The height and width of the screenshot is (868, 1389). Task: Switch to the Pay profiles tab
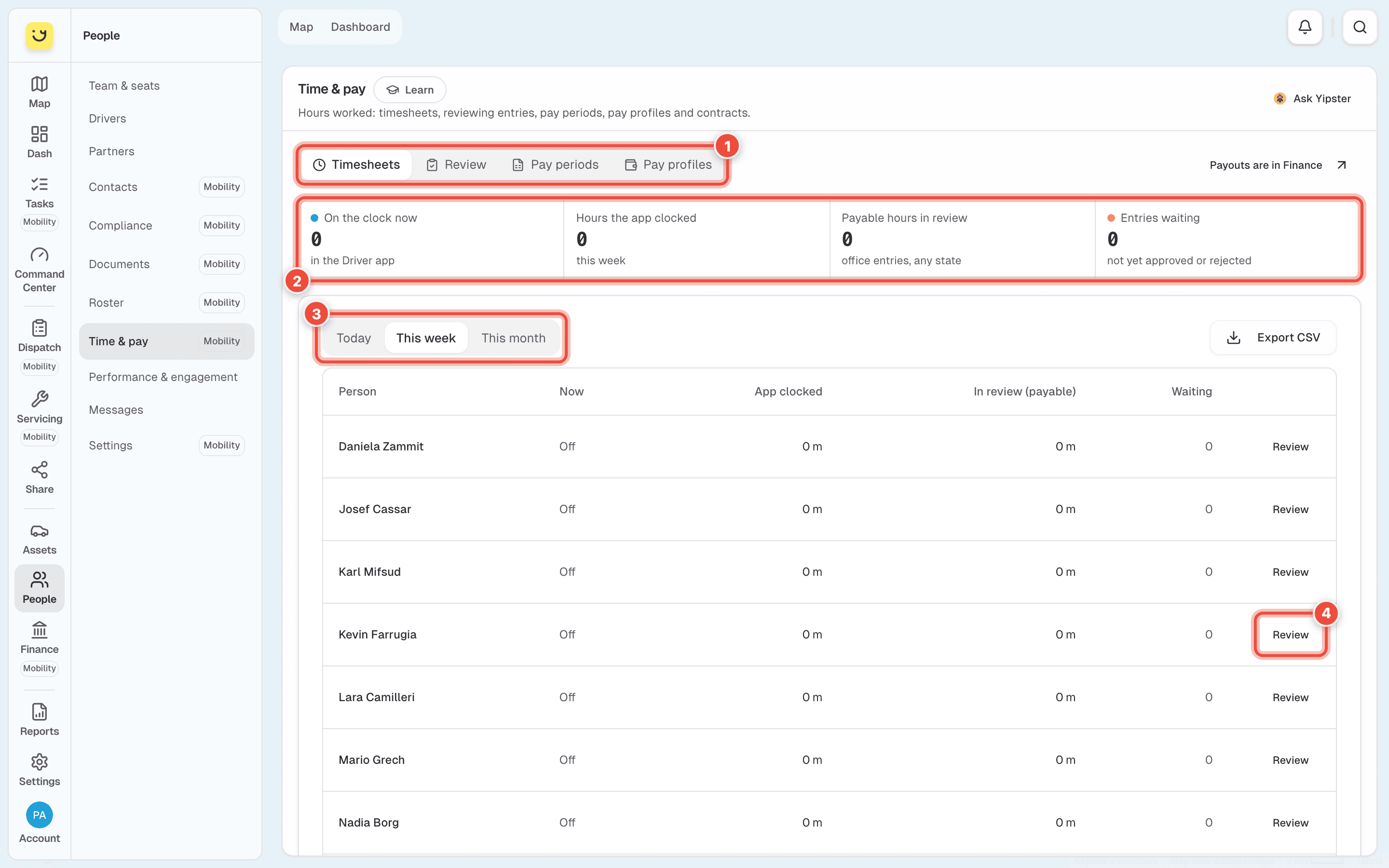coord(668,165)
